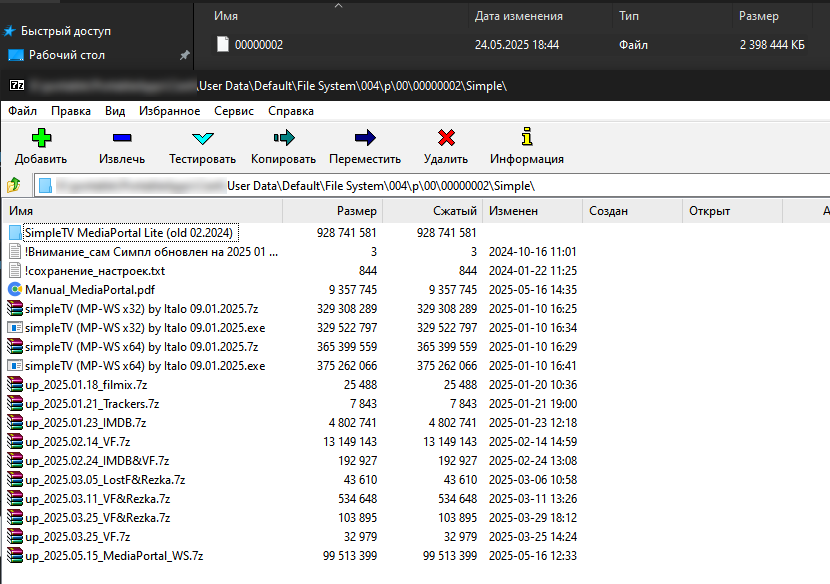830x584 pixels.
Task: Select Быстрый доступ in Explorer sidebar
Action: tap(66, 31)
